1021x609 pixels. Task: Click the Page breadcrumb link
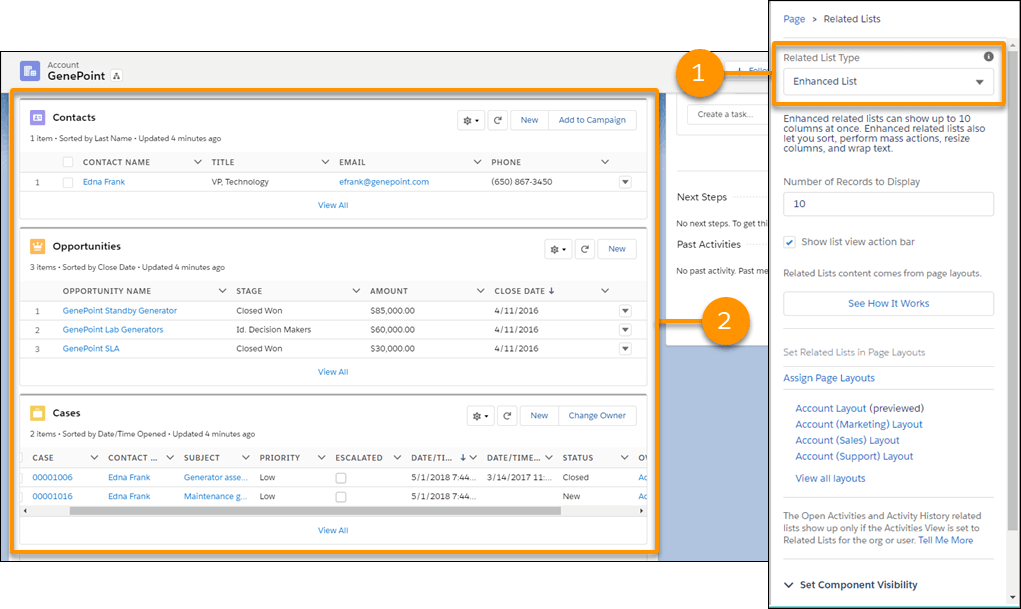pyautogui.click(x=794, y=19)
